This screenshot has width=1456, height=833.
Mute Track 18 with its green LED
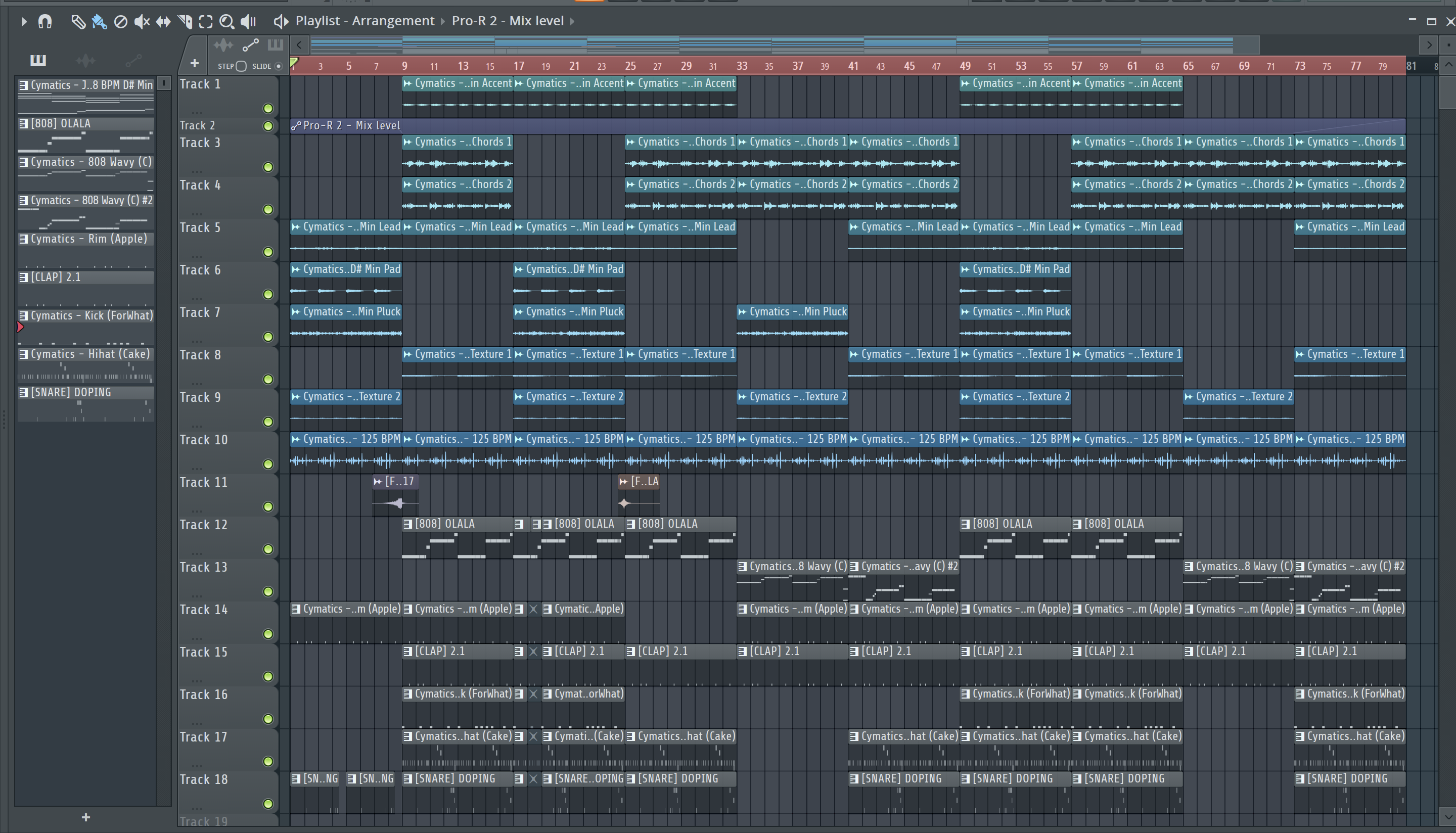coord(268,804)
